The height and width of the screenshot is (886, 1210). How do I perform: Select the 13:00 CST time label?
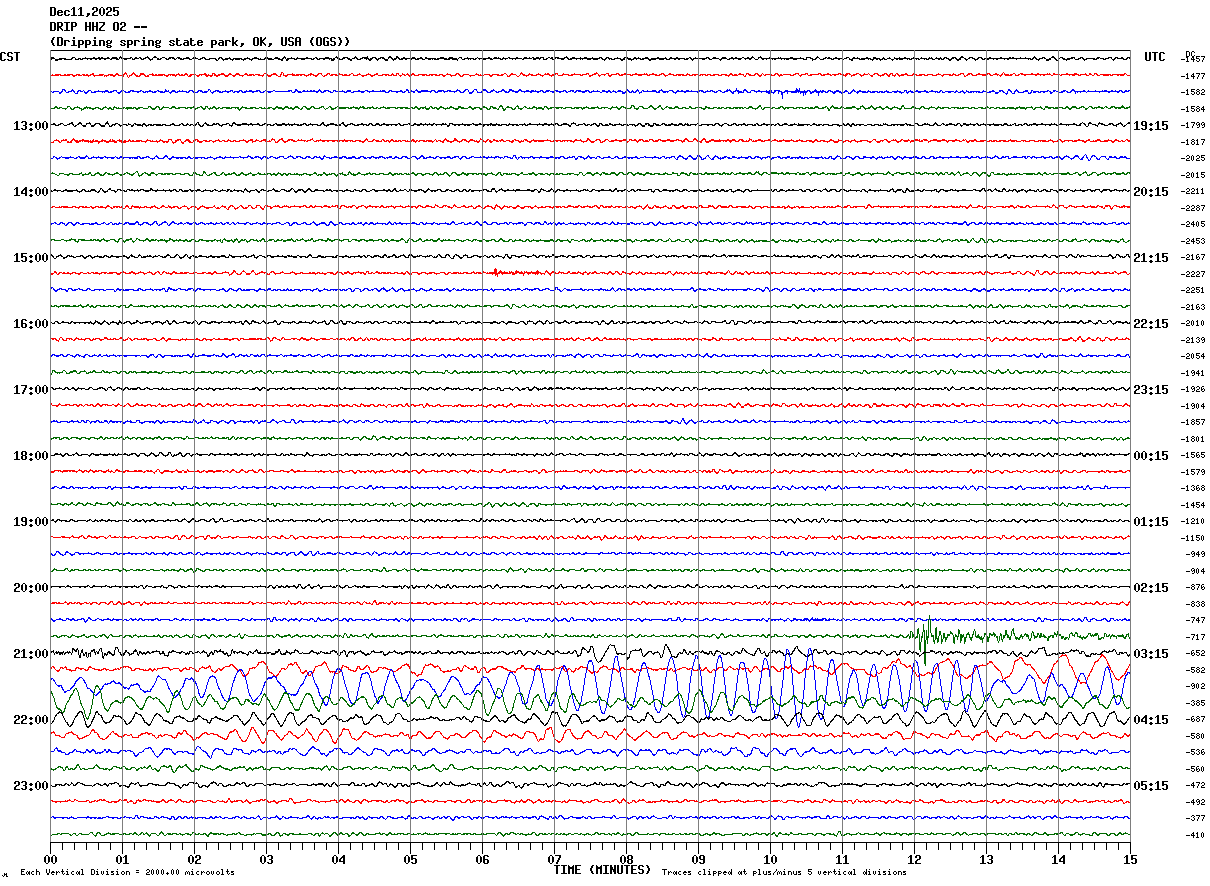[30, 126]
